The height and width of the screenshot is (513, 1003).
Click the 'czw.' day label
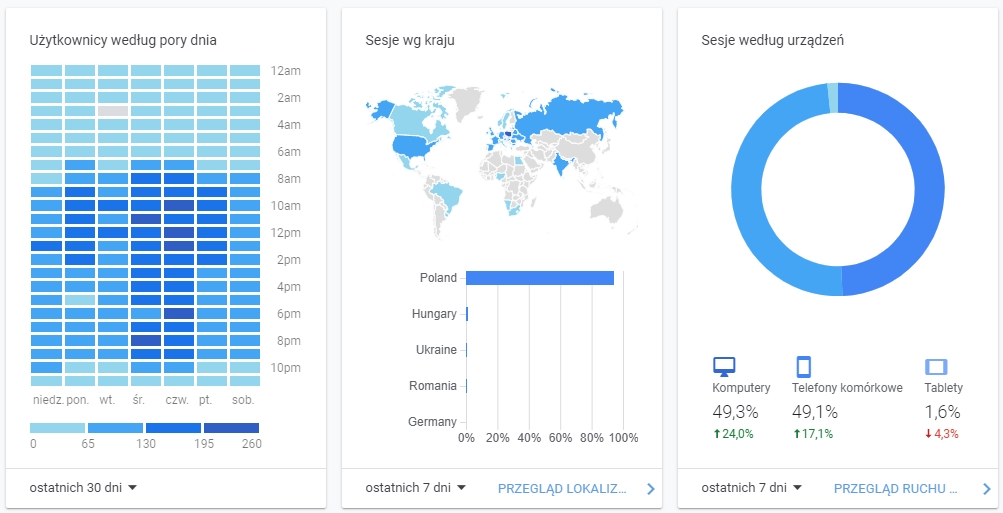tap(178, 400)
